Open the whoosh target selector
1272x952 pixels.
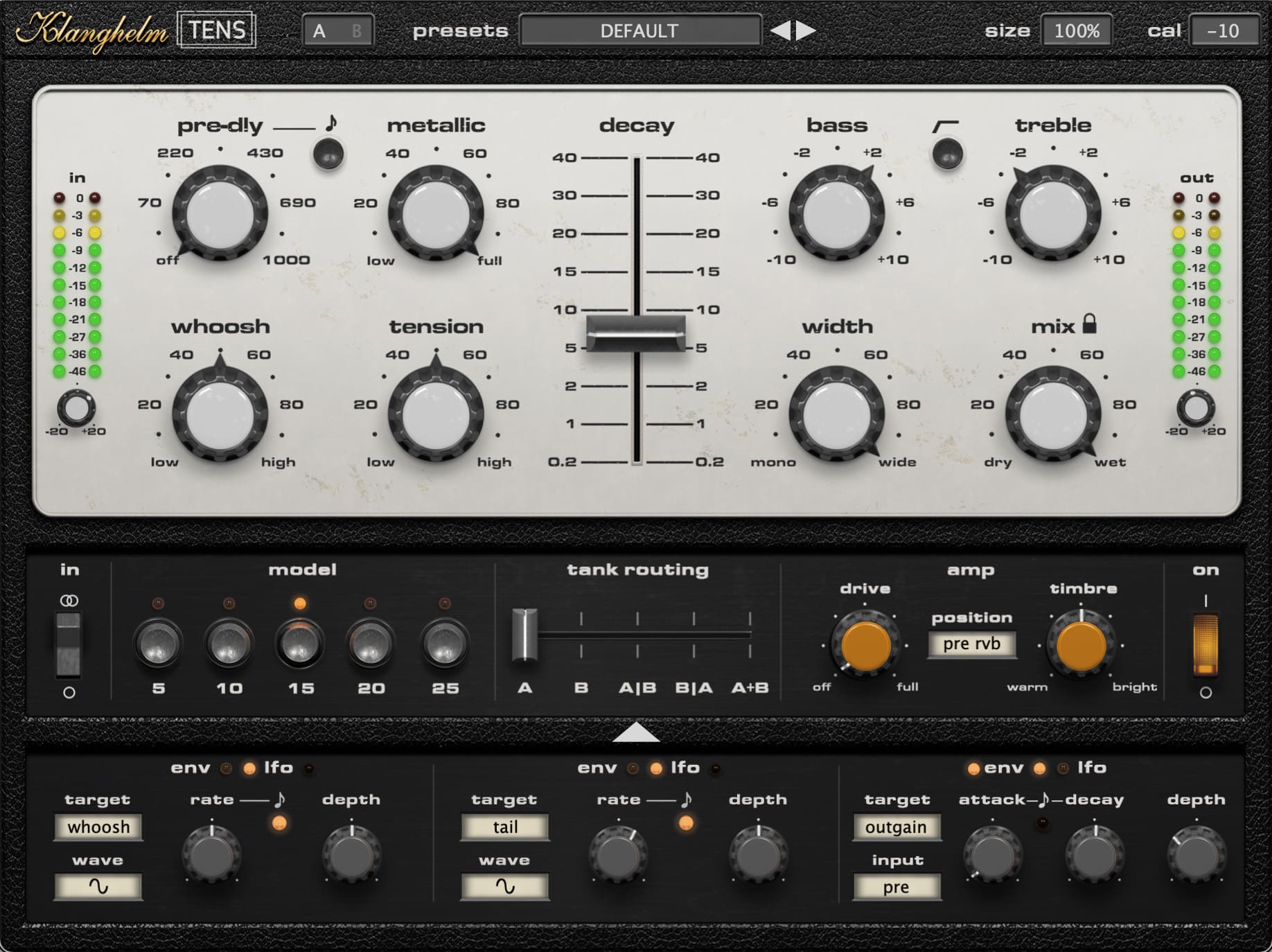pyautogui.click(x=98, y=827)
